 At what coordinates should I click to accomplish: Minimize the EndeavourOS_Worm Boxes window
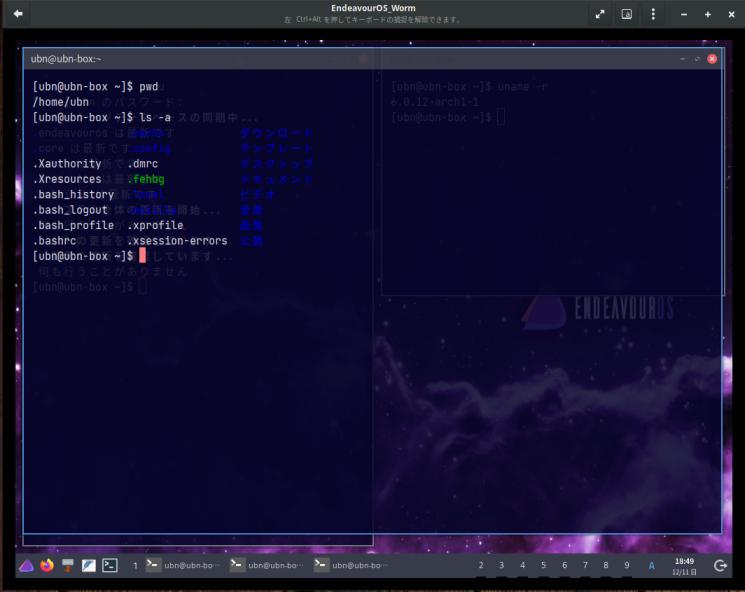[684, 15]
